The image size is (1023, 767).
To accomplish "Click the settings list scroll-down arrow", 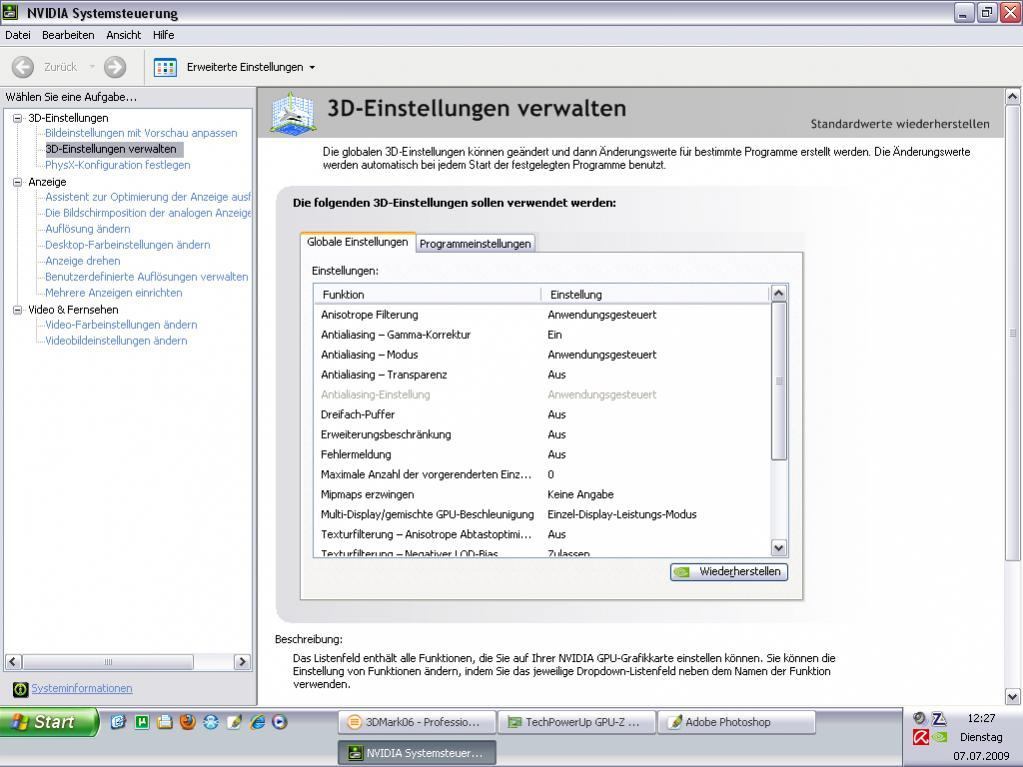I will point(778,548).
